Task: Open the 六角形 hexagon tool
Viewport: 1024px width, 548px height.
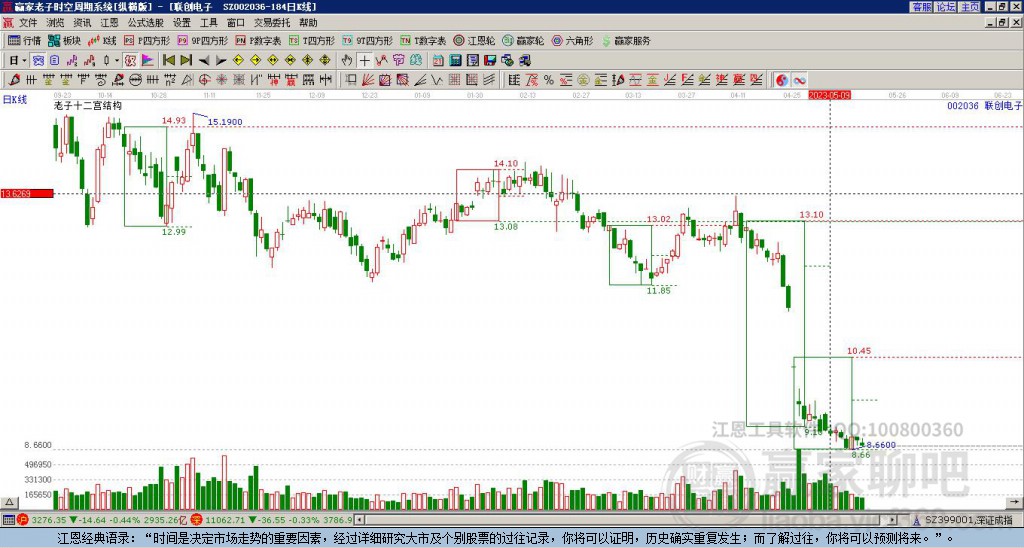Action: (x=572, y=40)
